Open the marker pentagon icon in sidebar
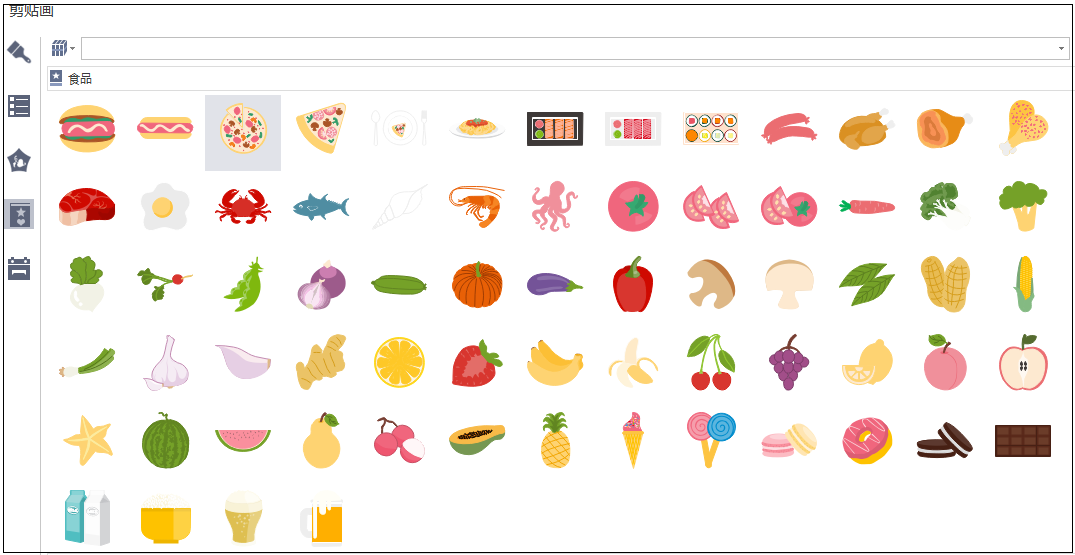Screen dimensions: 1075x555 [x=19, y=160]
